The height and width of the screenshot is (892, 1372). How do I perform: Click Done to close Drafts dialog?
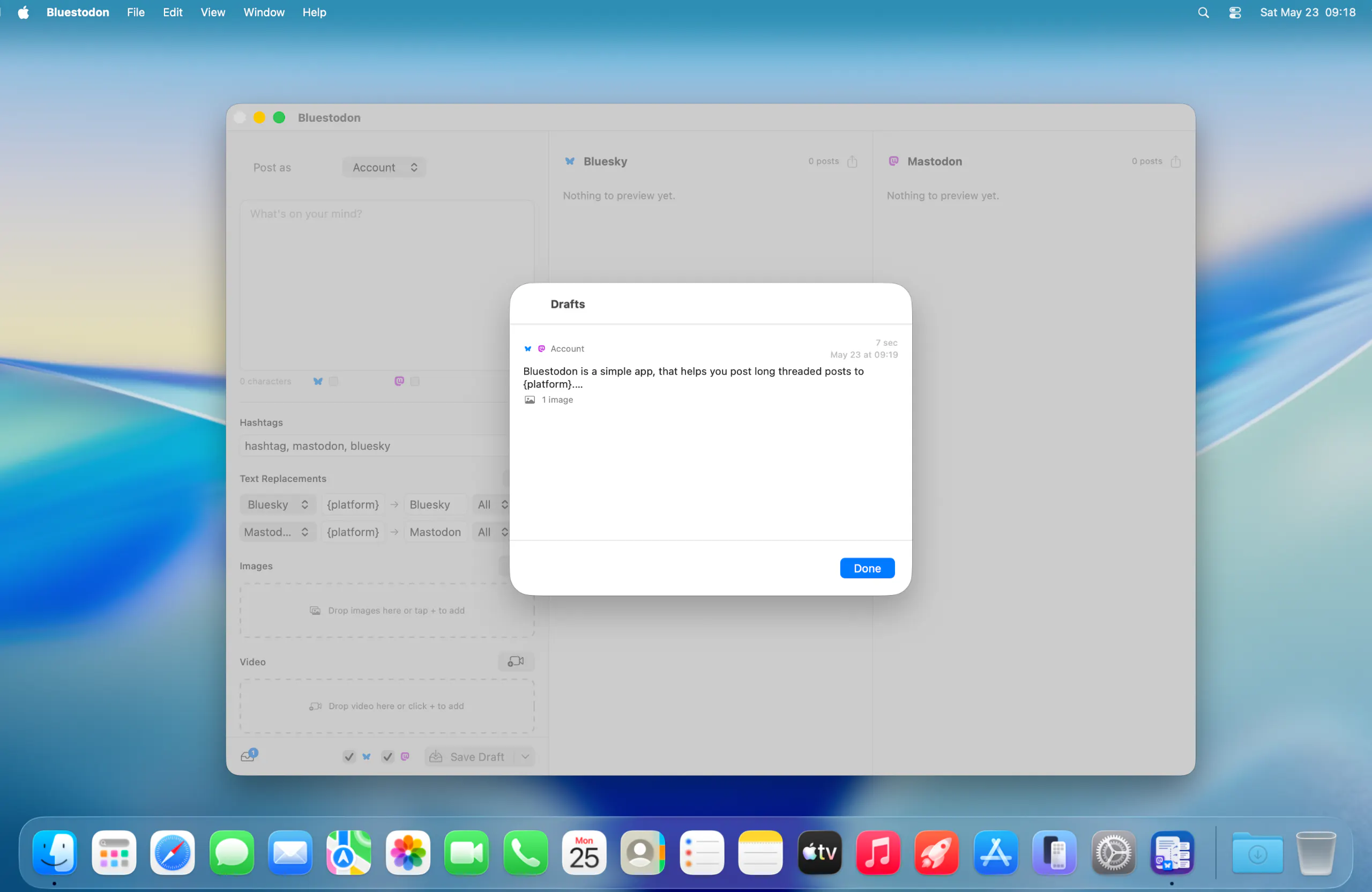click(867, 568)
